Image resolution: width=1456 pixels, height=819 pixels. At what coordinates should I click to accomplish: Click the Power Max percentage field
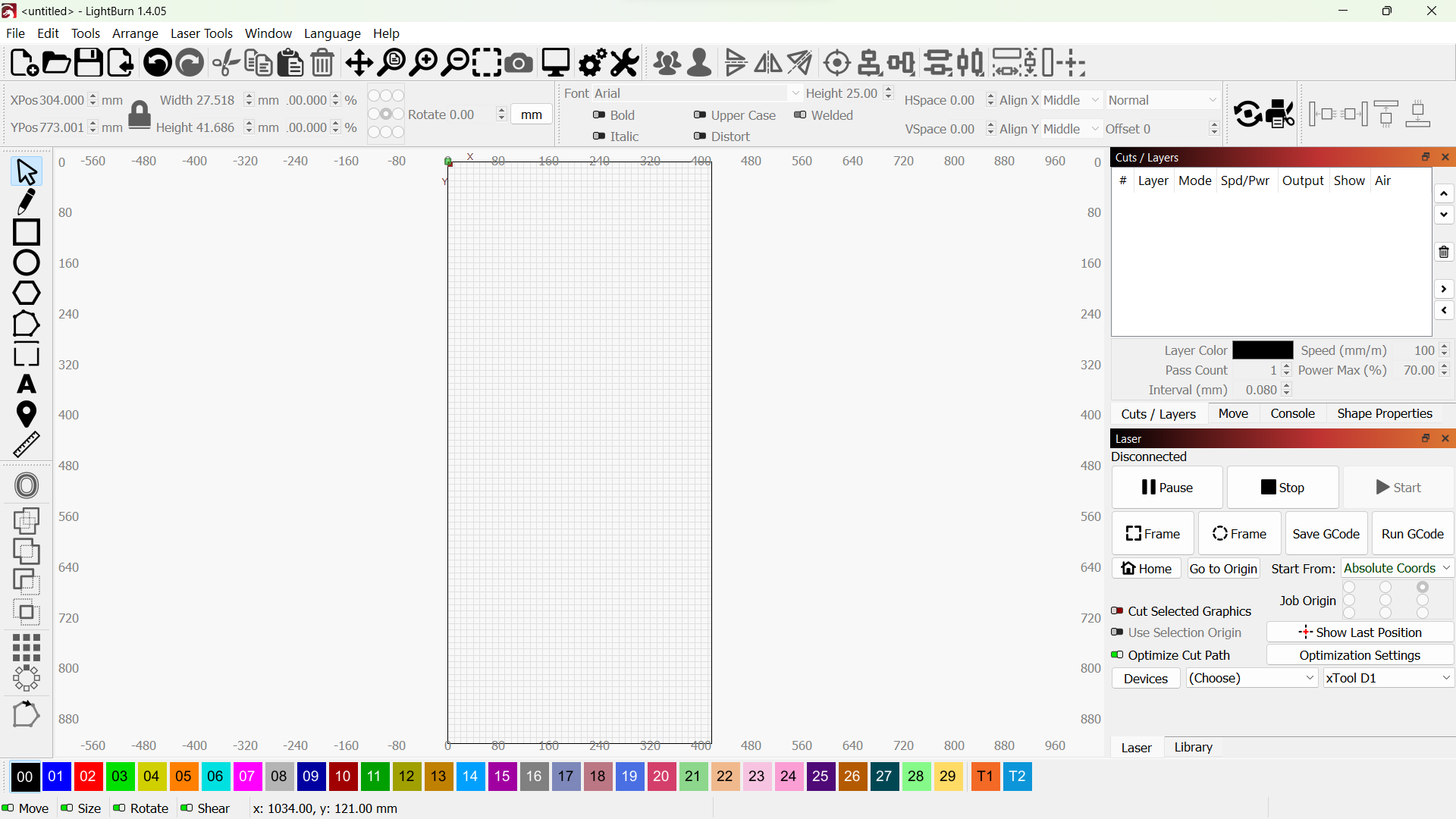pyautogui.click(x=1417, y=370)
